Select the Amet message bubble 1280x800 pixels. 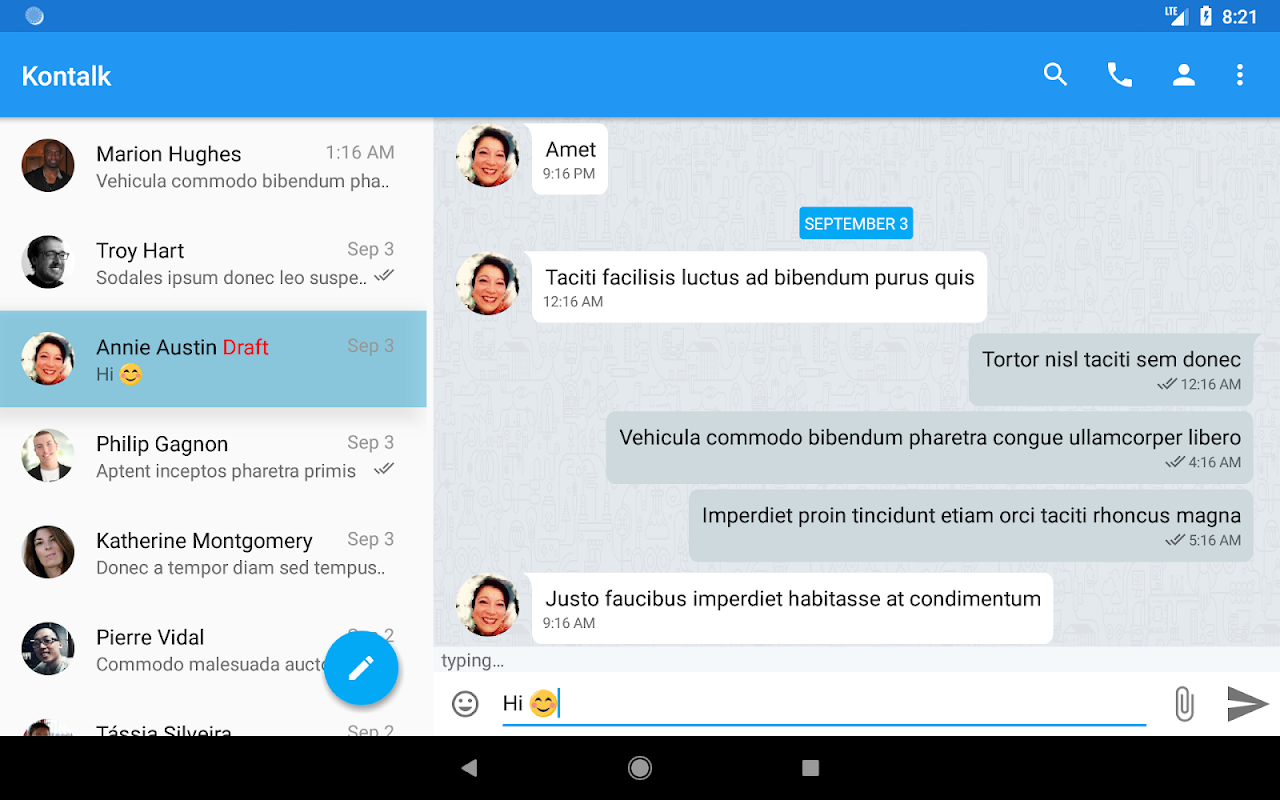(570, 159)
